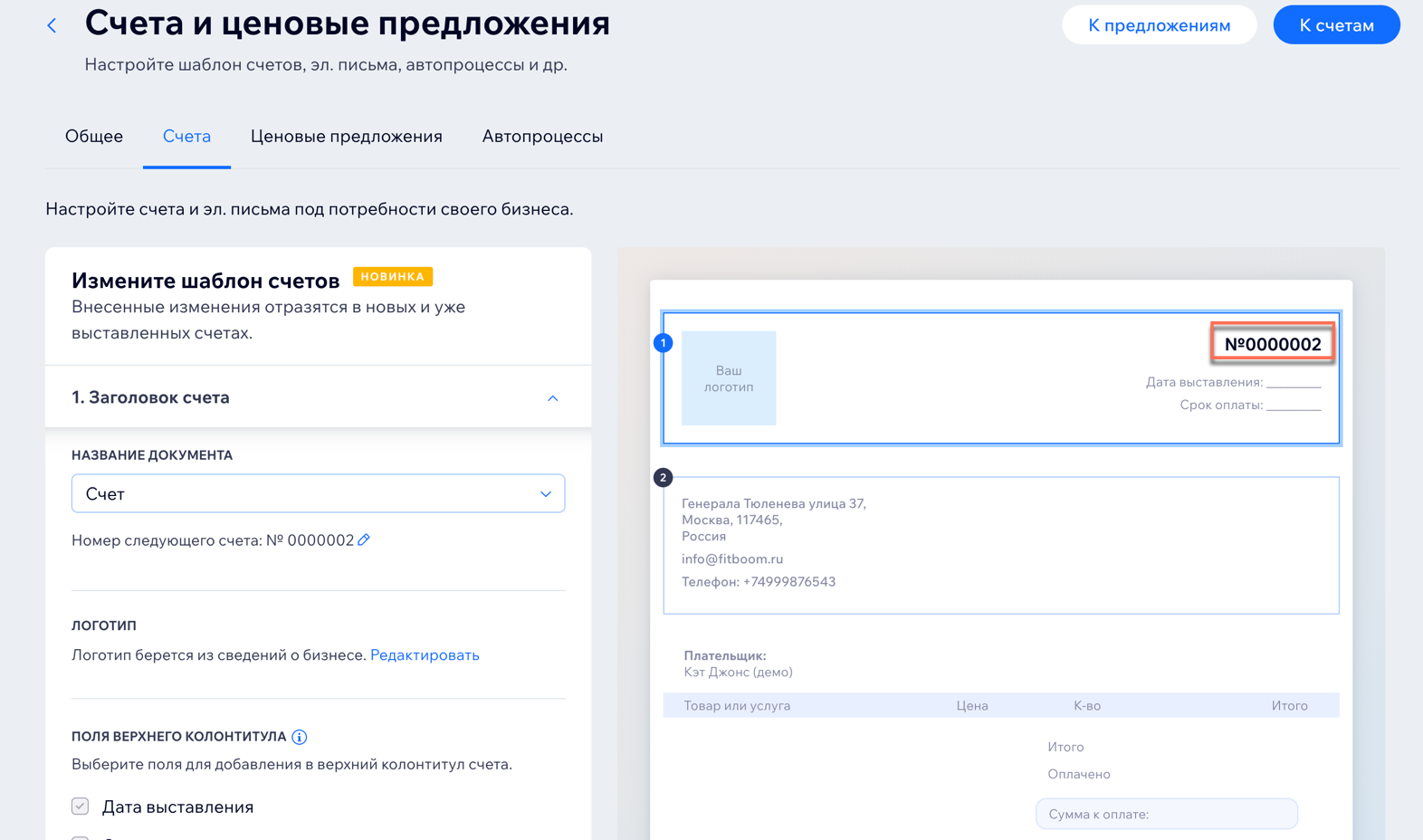Click the Телефон: +74999876543 line
This screenshot has height=840, width=1423.
coord(759,582)
